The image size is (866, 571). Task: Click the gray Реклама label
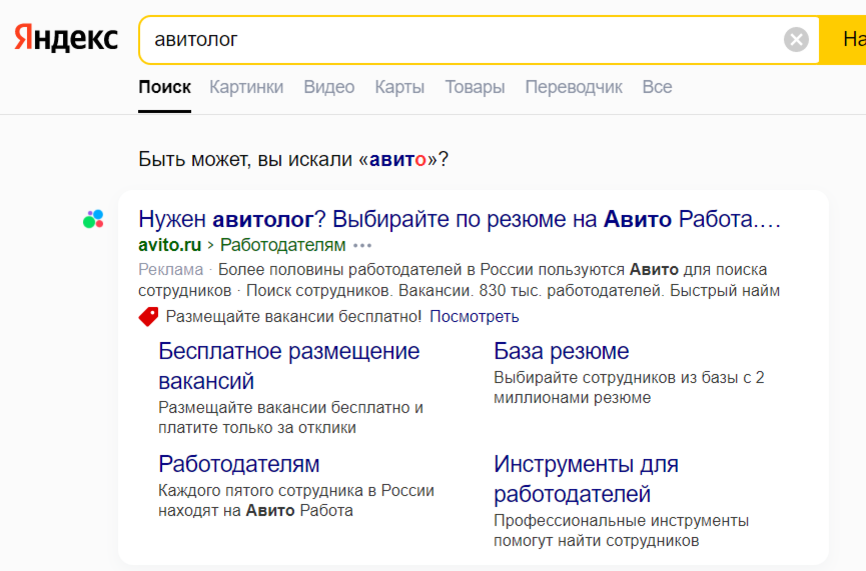tap(171, 269)
